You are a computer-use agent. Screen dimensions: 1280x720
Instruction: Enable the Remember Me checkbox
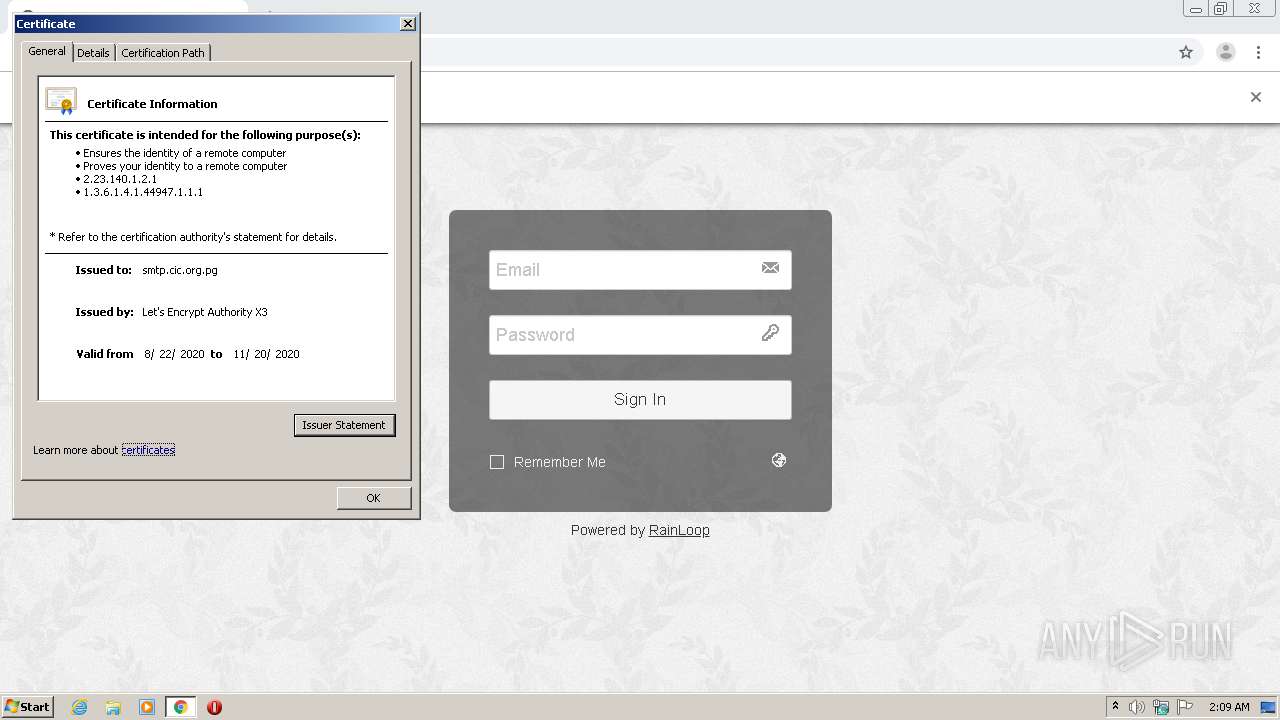pyautogui.click(x=497, y=462)
